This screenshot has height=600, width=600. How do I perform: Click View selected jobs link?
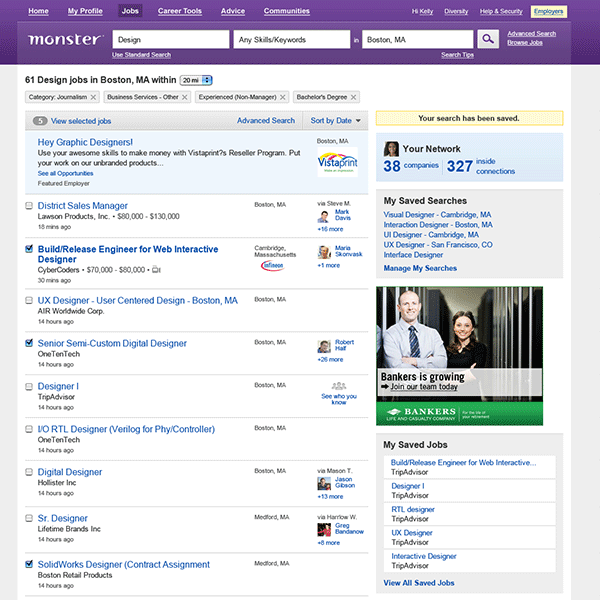pos(81,121)
